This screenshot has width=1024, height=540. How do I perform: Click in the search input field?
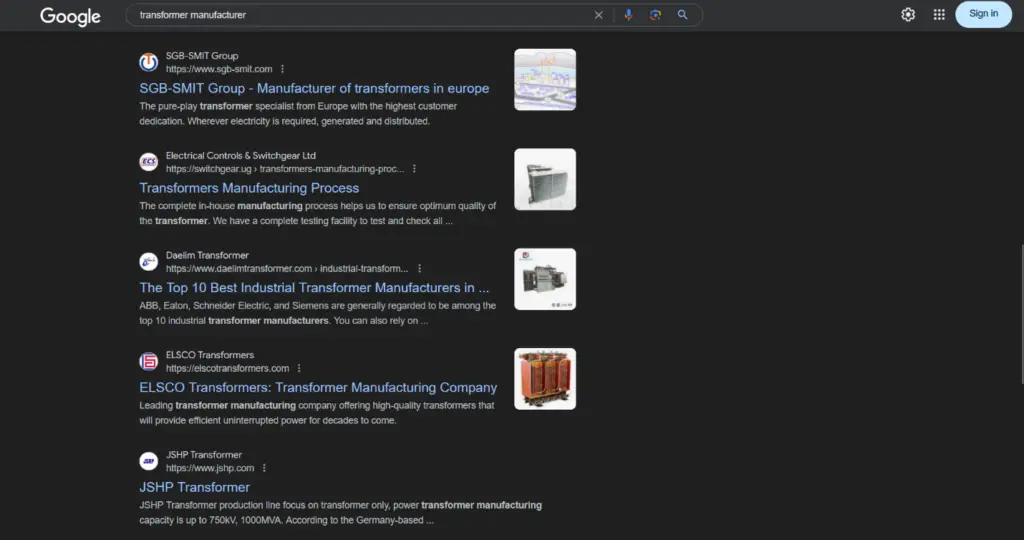tap(360, 15)
